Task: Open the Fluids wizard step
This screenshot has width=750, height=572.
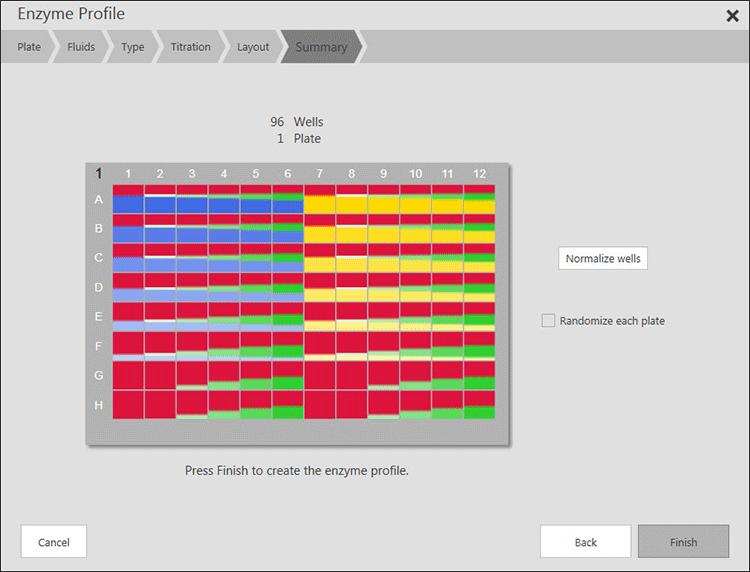Action: click(x=81, y=47)
